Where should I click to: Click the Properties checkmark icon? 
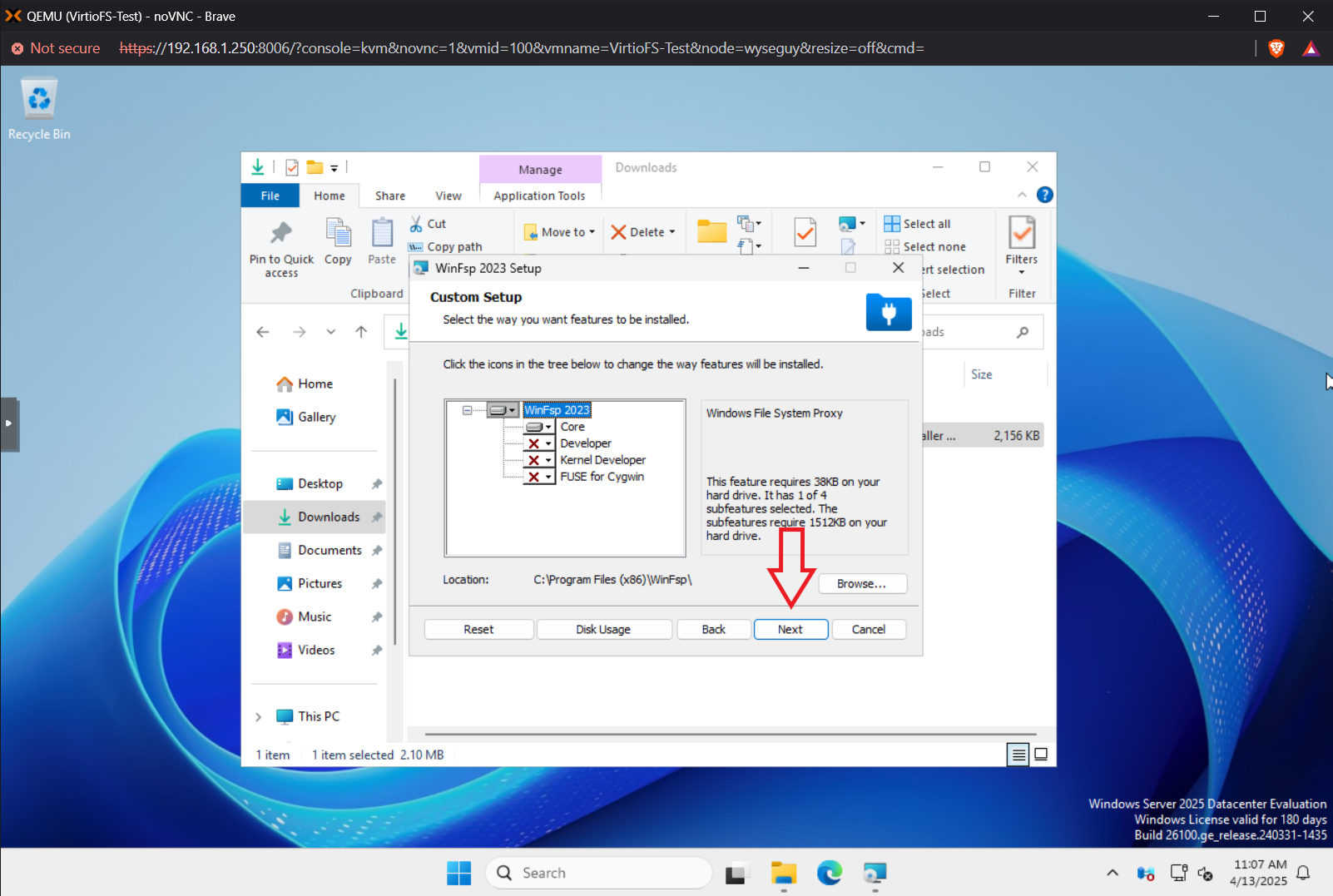(x=805, y=233)
